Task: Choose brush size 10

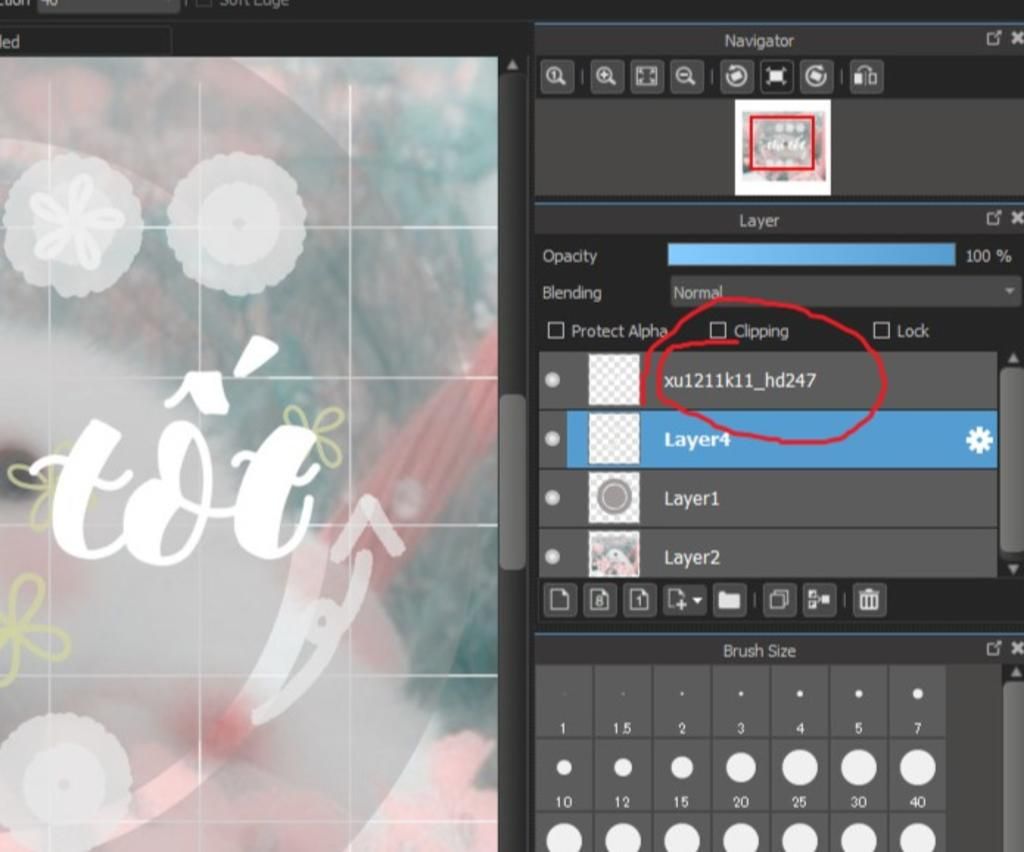Action: coord(564,776)
